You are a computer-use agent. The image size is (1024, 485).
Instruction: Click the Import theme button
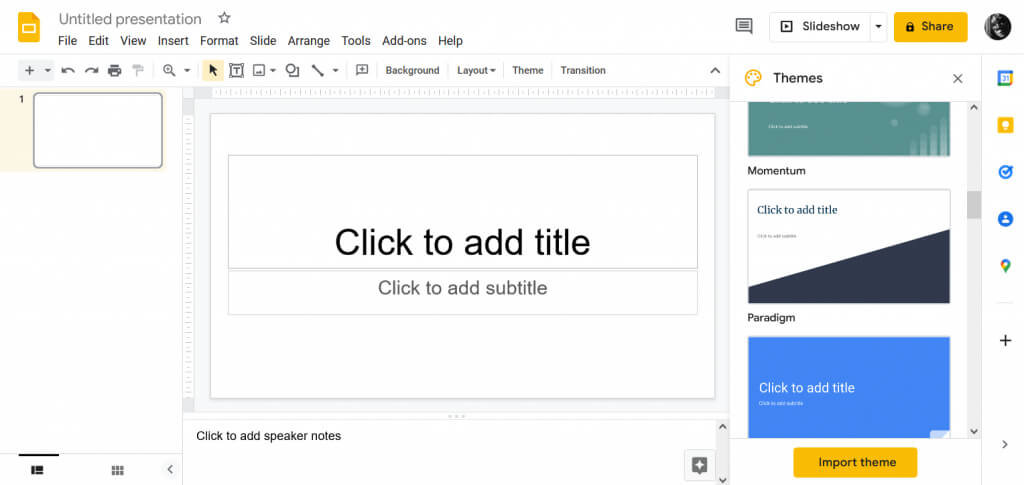[x=856, y=462]
